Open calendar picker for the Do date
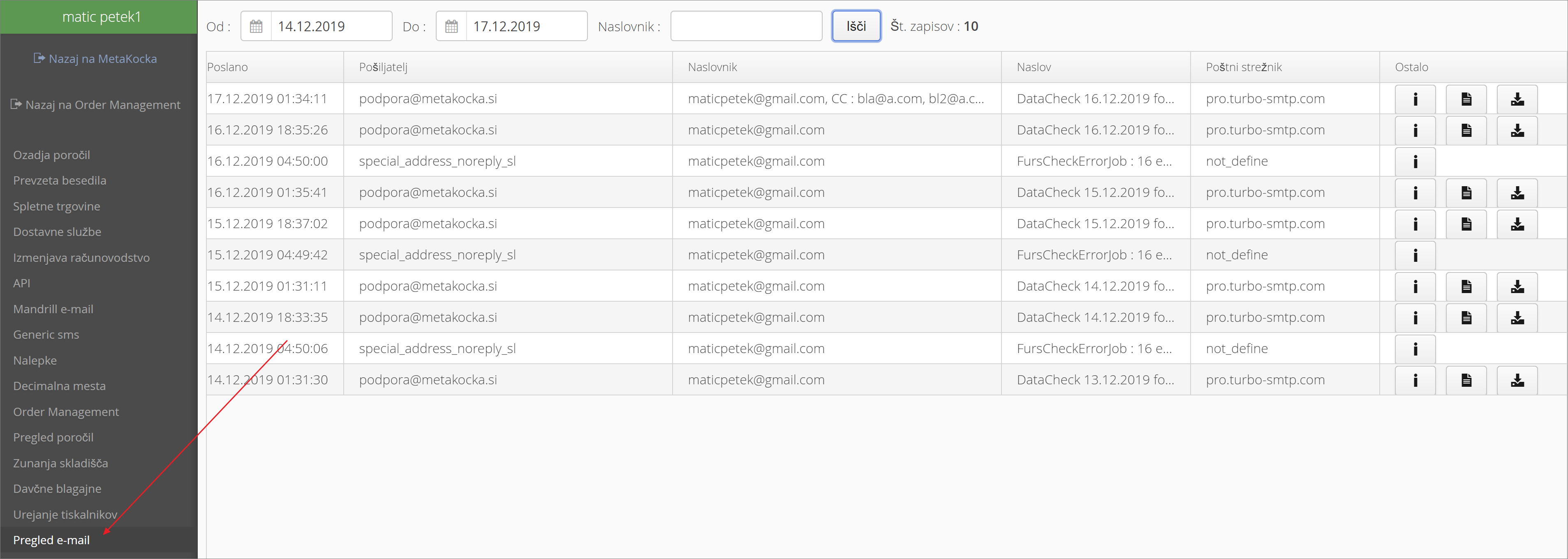 [x=451, y=26]
